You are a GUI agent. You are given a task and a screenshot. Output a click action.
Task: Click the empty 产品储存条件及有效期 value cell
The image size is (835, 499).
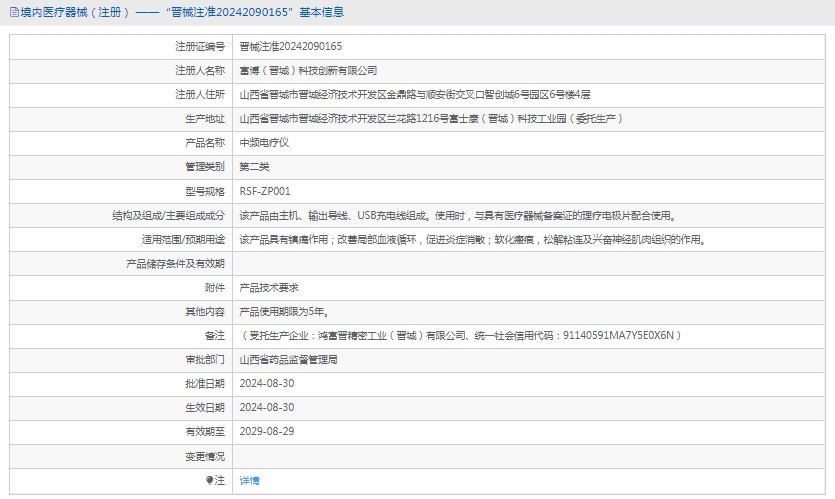click(x=528, y=263)
